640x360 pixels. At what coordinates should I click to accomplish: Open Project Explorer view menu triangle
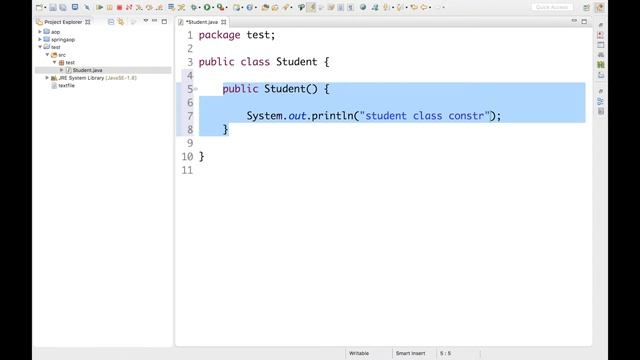(x=145, y=20)
